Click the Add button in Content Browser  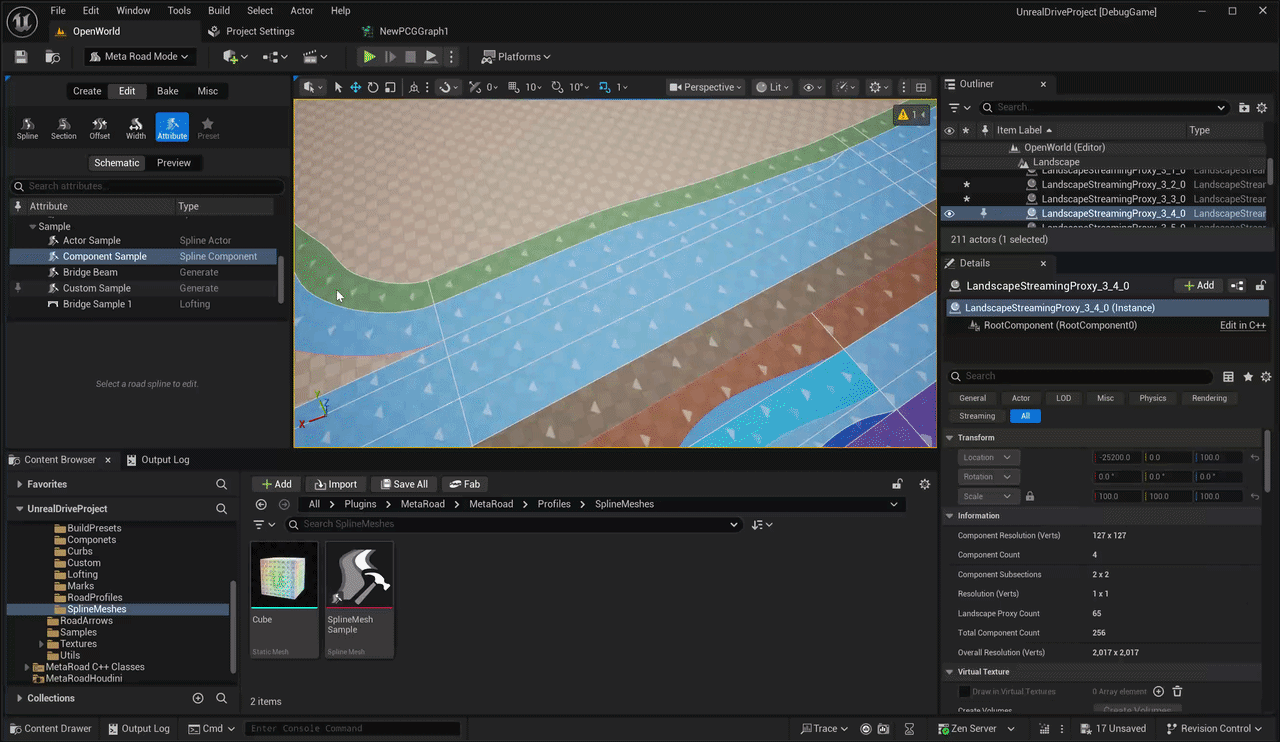pos(276,484)
